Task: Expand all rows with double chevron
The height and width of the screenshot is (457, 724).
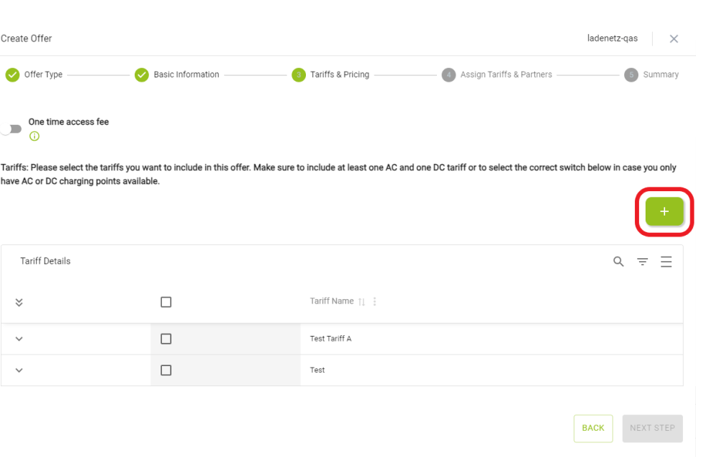Action: 19,302
